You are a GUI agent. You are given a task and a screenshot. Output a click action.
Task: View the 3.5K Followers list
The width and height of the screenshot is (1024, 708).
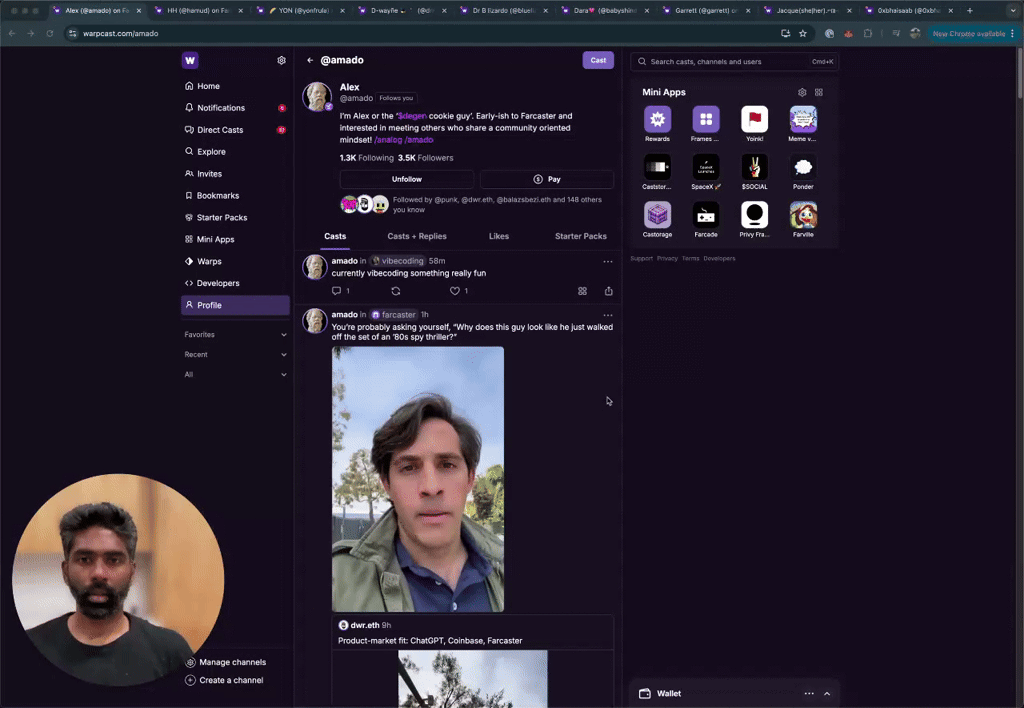[425, 158]
